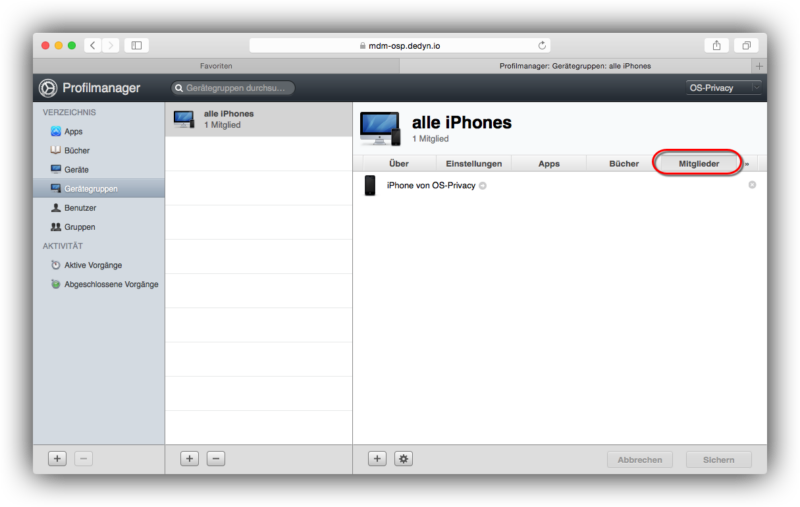Click the Sichern button
The height and width of the screenshot is (507, 800).
pos(718,460)
